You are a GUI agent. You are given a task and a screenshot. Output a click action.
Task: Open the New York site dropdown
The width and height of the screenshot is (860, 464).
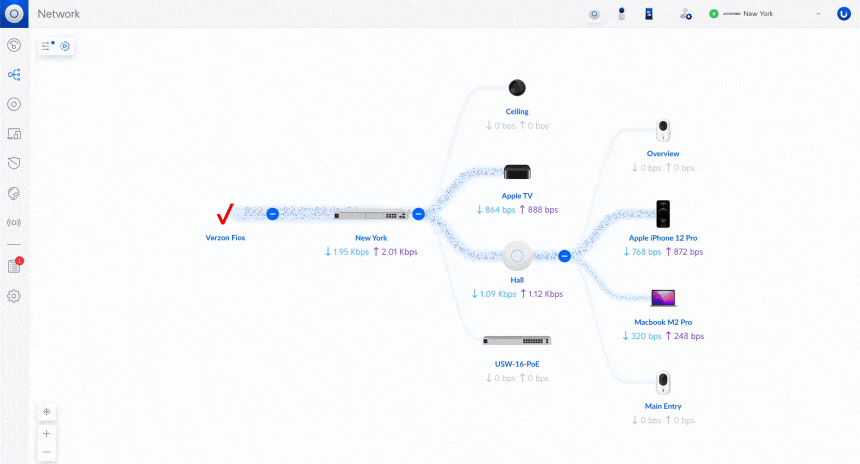click(x=818, y=14)
